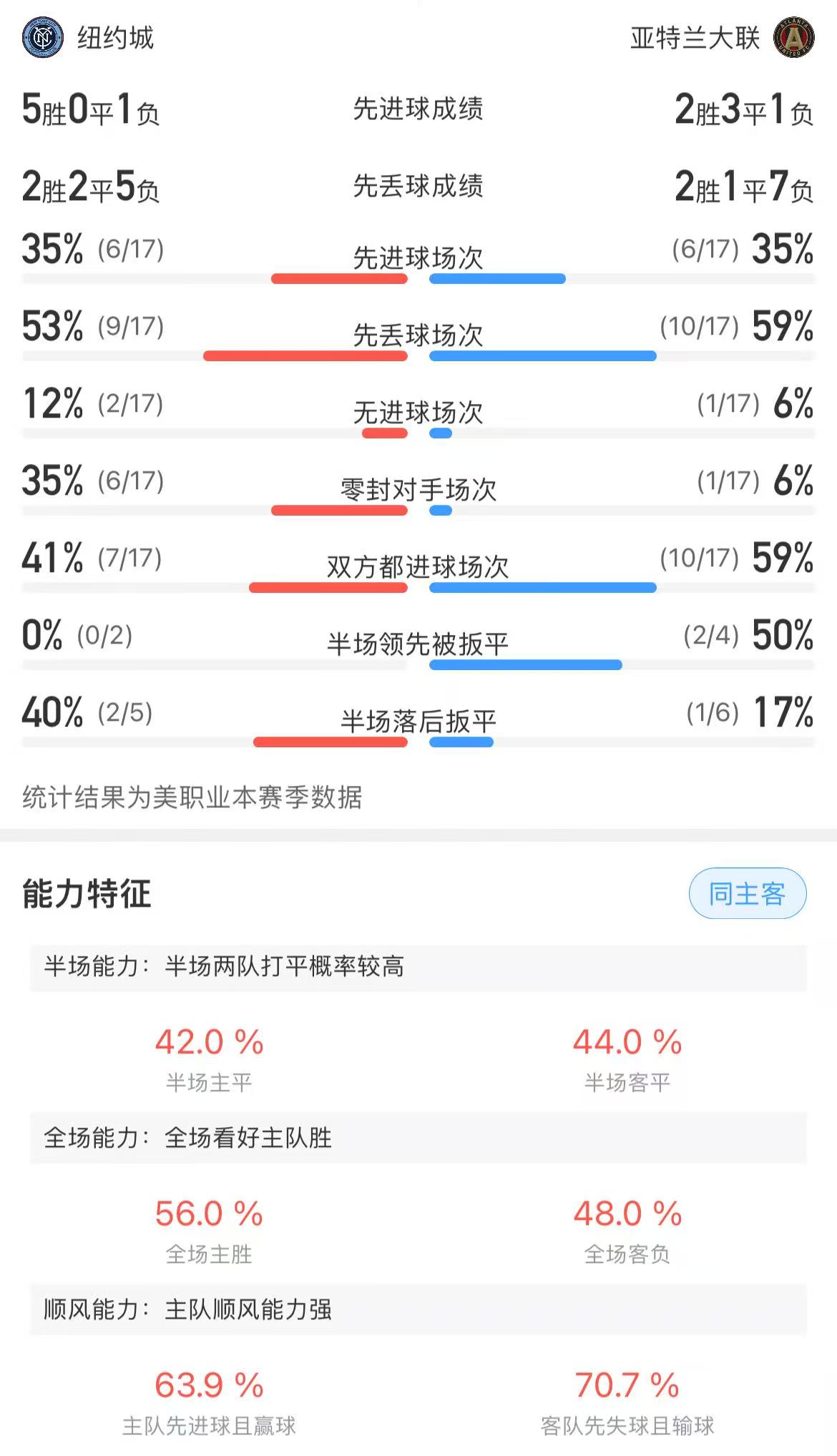
Task: Click red bar under 零封对手场次
Action: [339, 511]
